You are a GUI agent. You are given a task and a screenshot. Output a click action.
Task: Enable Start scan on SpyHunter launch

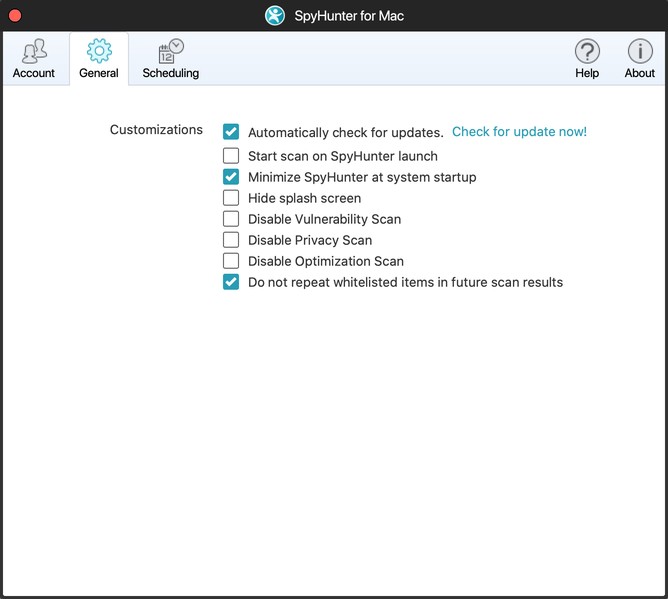pos(231,156)
